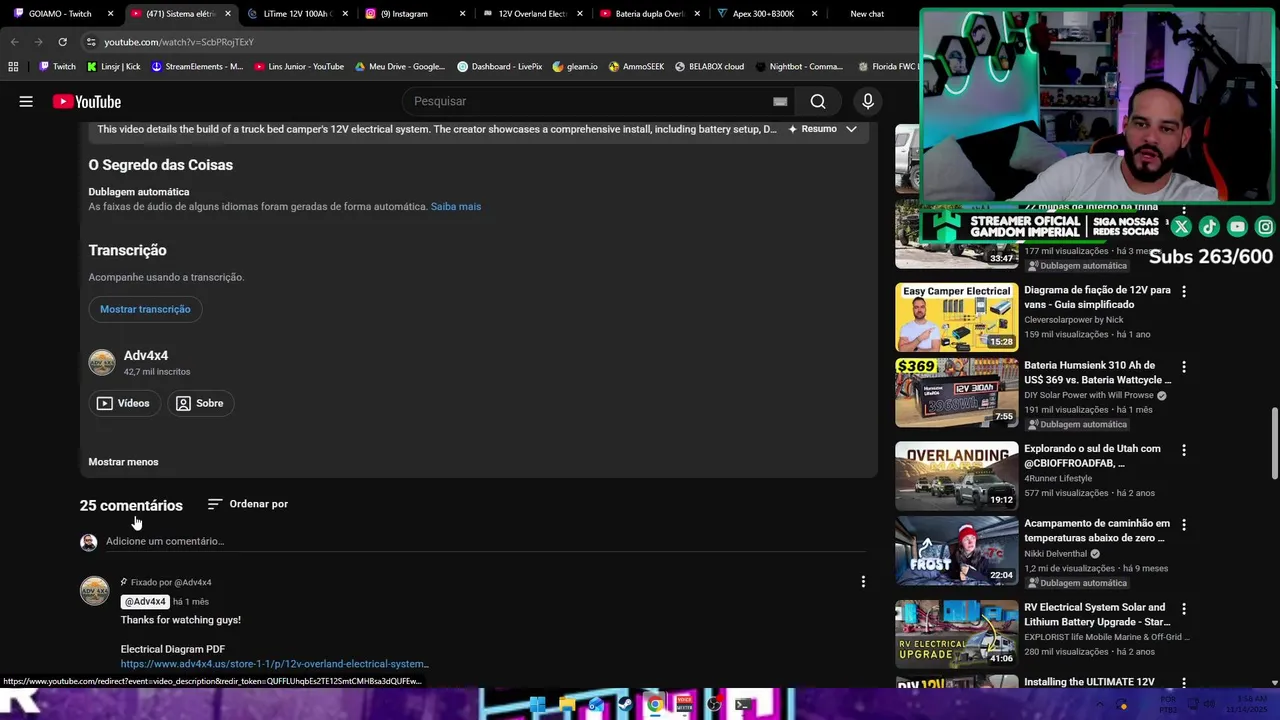The image size is (1280, 720).
Task: Open Meu Drive - Google bookmark
Action: [400, 67]
